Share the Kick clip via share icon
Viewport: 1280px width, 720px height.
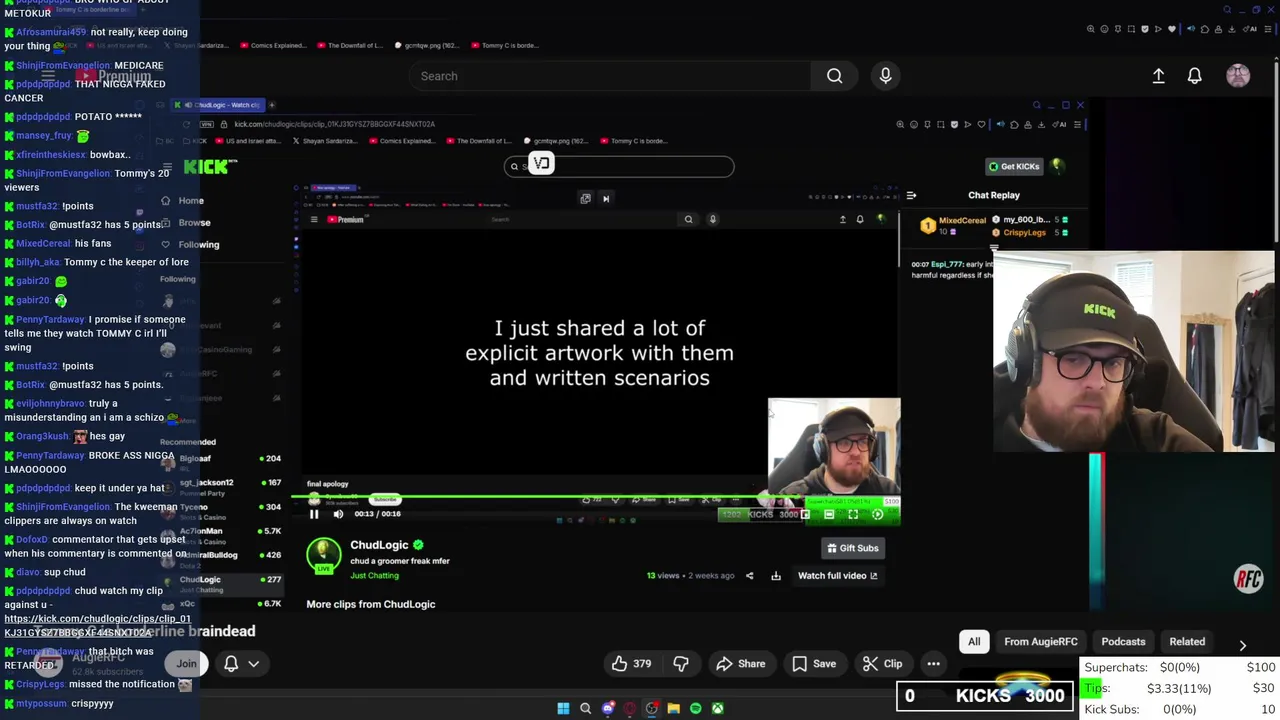[x=749, y=576]
